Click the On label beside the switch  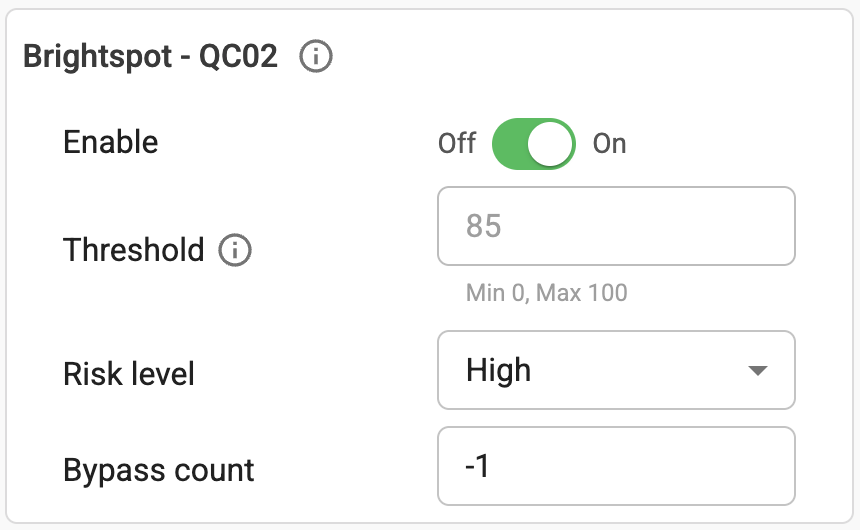tap(610, 144)
